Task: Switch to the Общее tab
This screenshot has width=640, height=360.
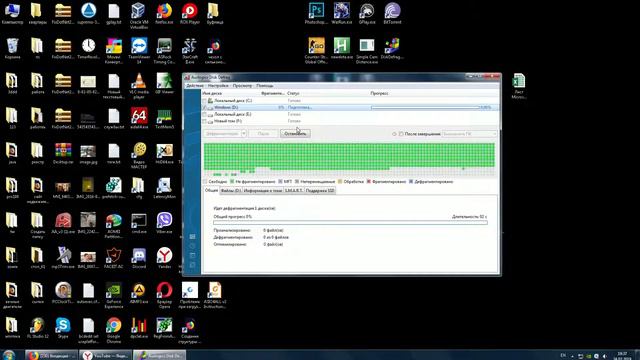Action: click(x=211, y=190)
